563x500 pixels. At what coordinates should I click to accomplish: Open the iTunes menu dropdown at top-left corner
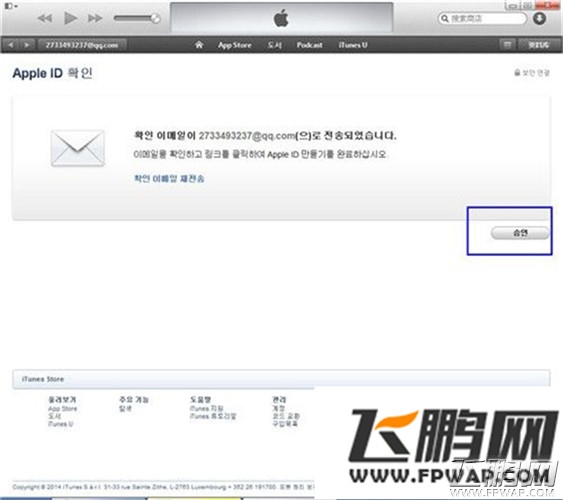click(11, 6)
